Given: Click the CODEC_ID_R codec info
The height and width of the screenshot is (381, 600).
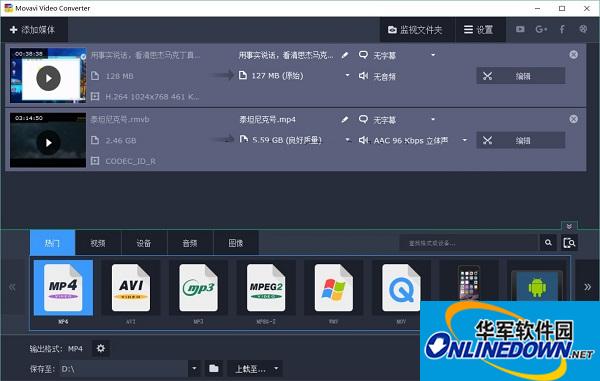Looking at the screenshot, I should coord(130,161).
